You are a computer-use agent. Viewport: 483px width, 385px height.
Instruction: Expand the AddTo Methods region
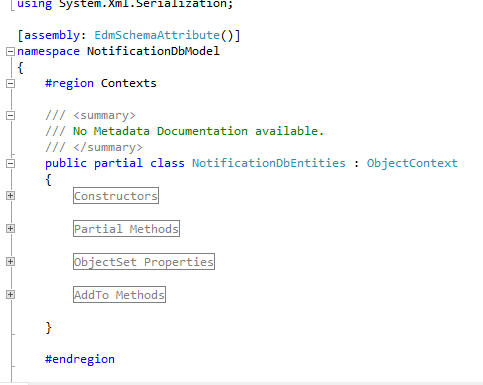point(11,295)
